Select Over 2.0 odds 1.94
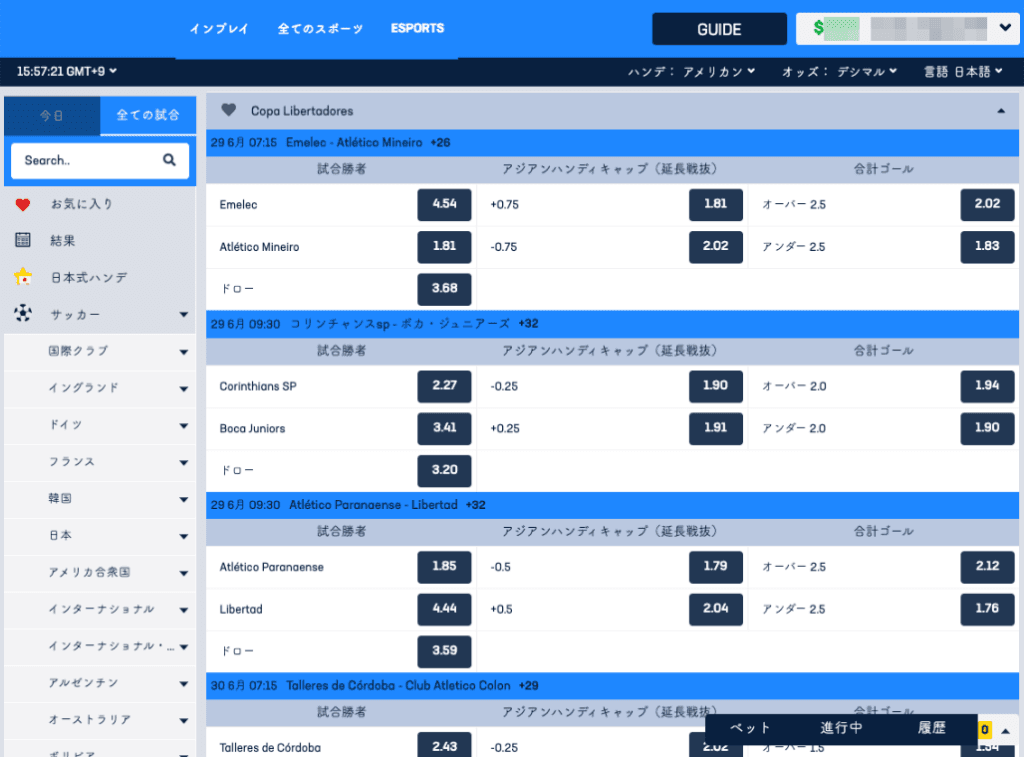The width and height of the screenshot is (1024, 757). tap(987, 386)
